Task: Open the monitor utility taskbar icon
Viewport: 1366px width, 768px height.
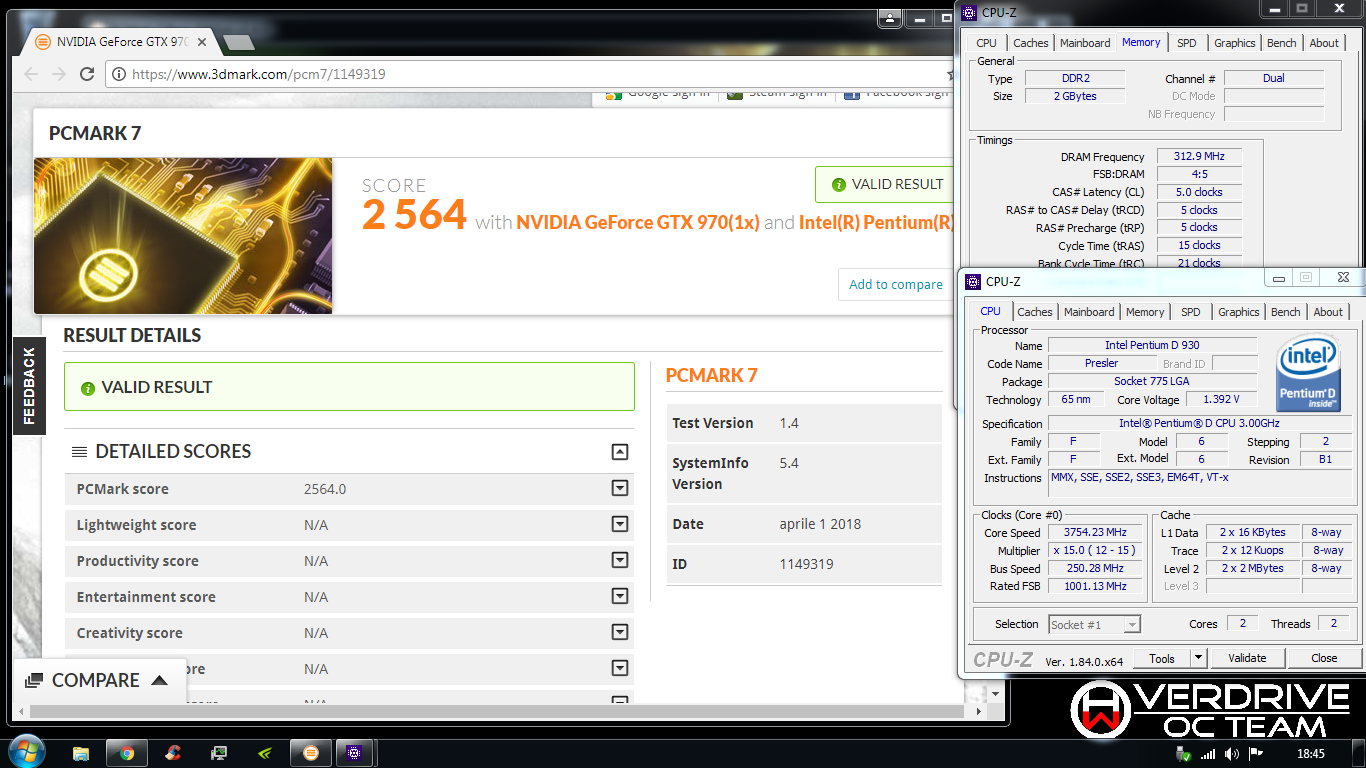Action: tap(219, 753)
